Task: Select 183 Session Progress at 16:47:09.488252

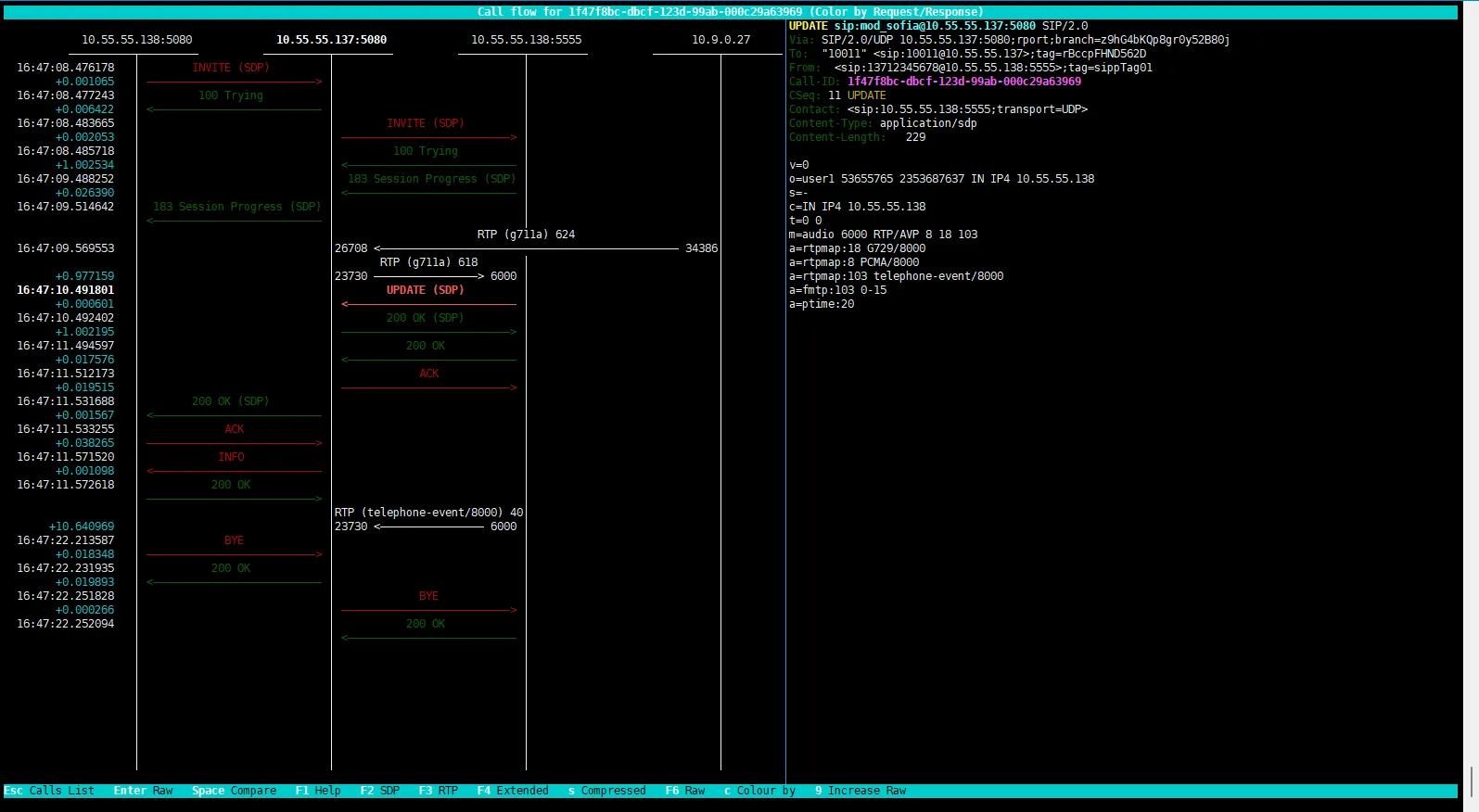Action: click(x=431, y=179)
